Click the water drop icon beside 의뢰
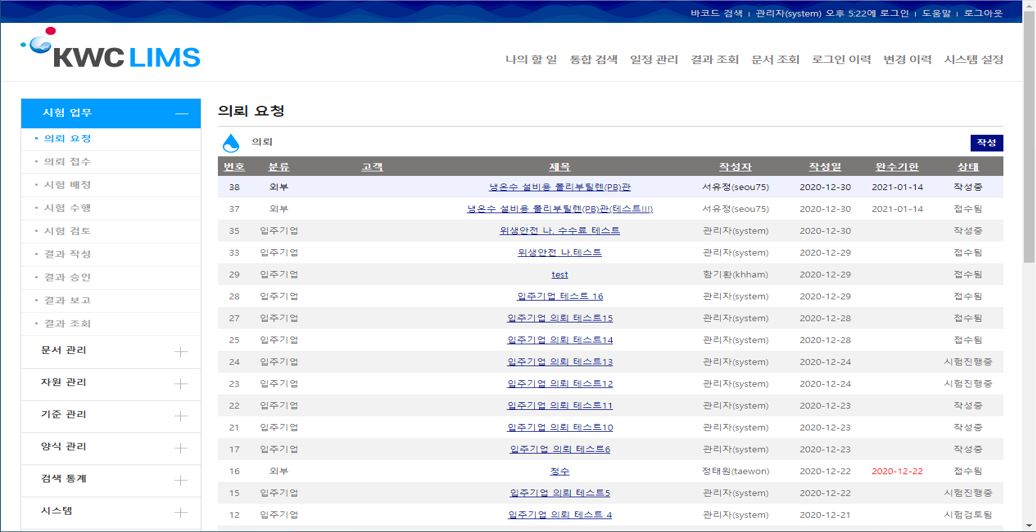The image size is (1036, 532). click(x=231, y=143)
